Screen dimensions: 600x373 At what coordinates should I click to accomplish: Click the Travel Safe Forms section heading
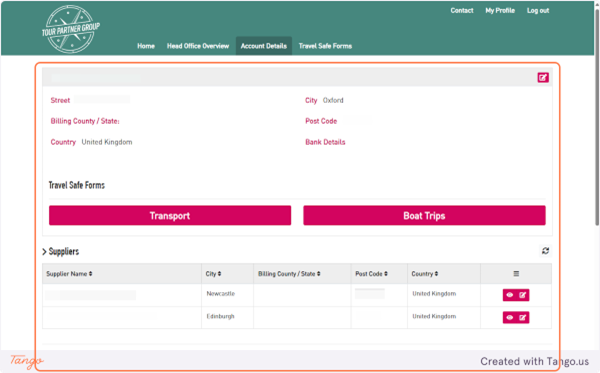[x=77, y=185]
